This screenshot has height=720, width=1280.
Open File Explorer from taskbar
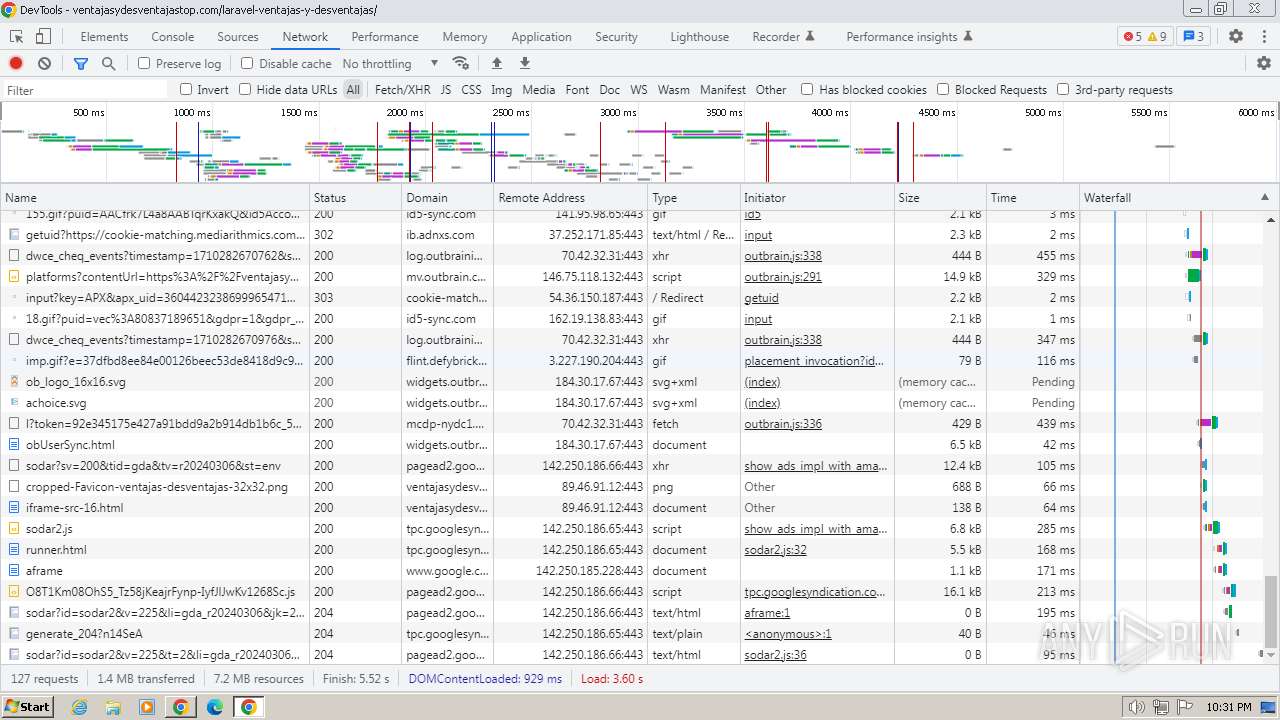tap(113, 707)
